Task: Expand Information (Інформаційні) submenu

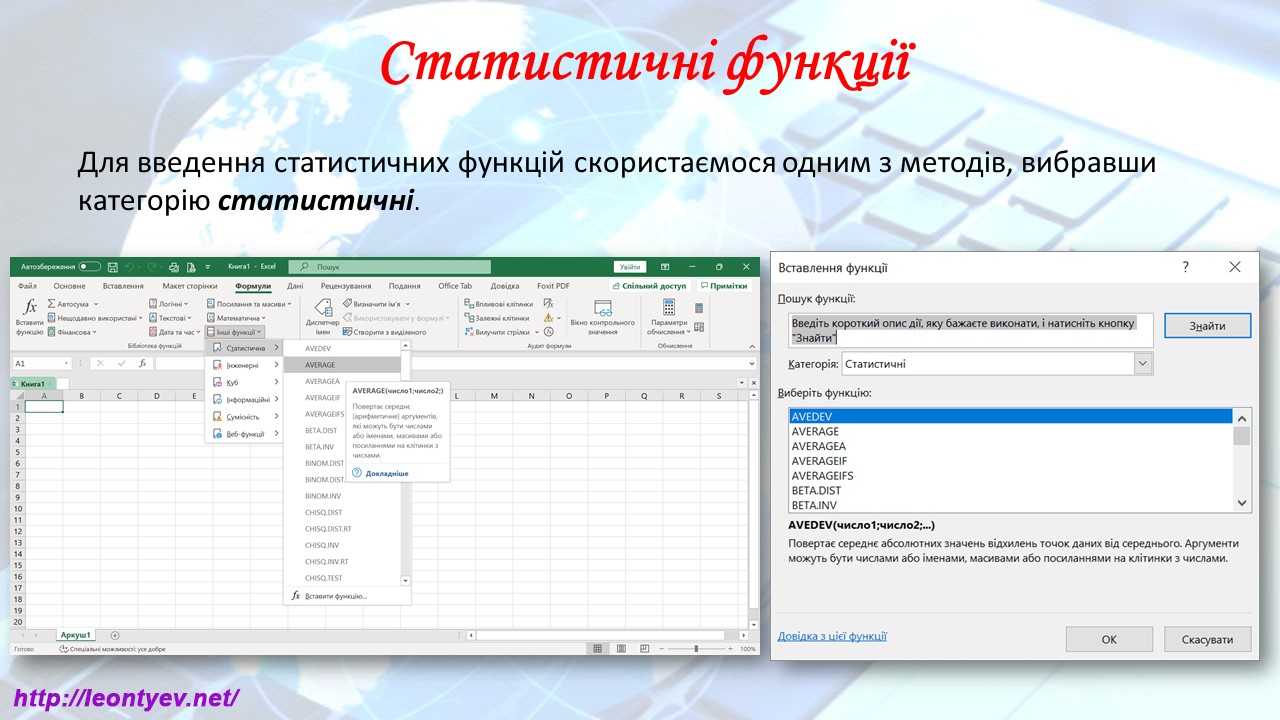Action: (244, 400)
